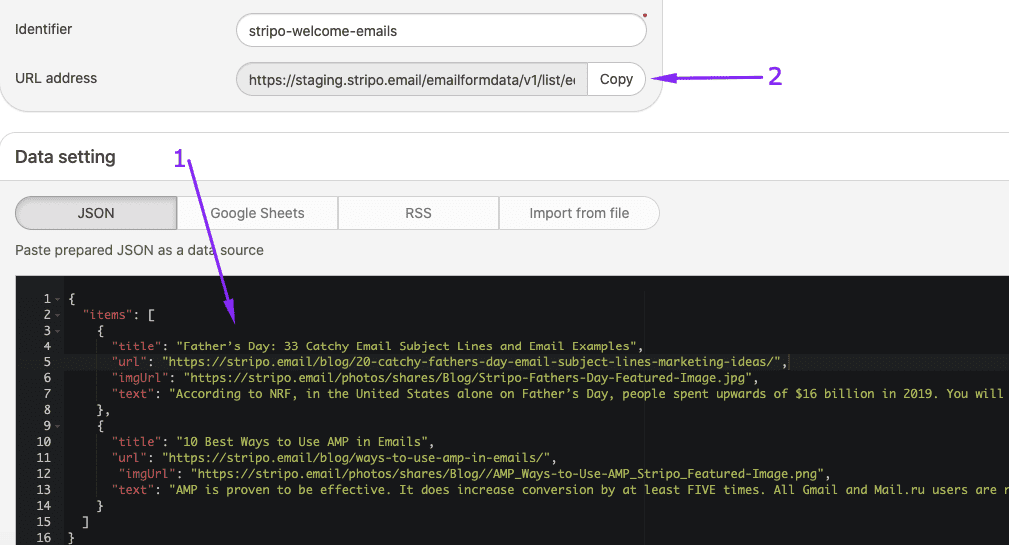The height and width of the screenshot is (545, 1009).
Task: Select the Import from file tab
Action: [579, 213]
